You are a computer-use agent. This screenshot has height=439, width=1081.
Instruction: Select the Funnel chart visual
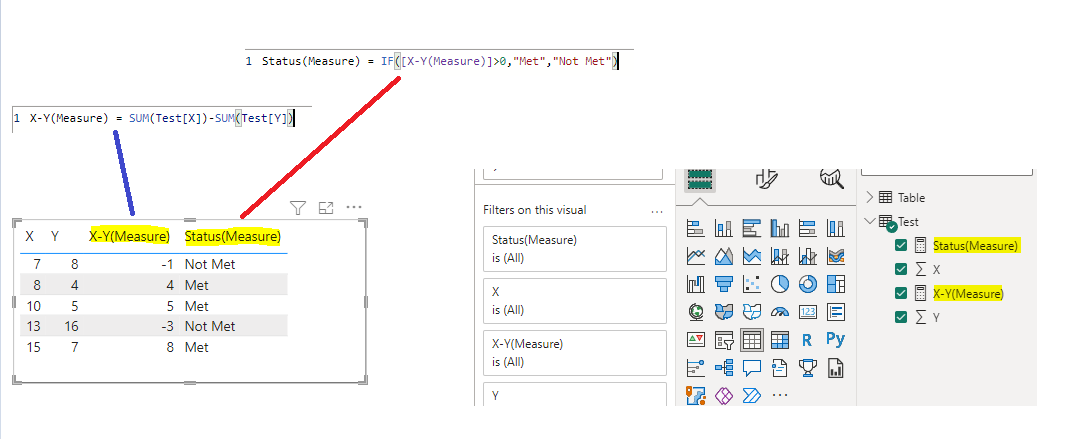(724, 283)
